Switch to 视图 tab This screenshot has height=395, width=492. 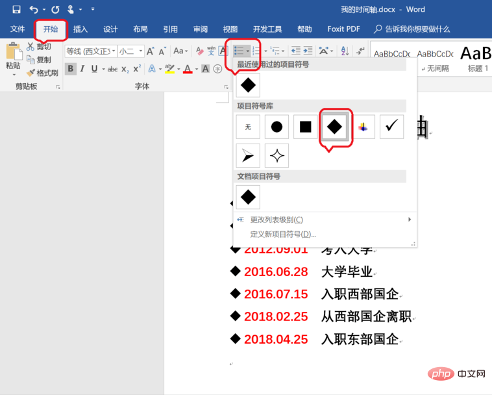click(230, 29)
